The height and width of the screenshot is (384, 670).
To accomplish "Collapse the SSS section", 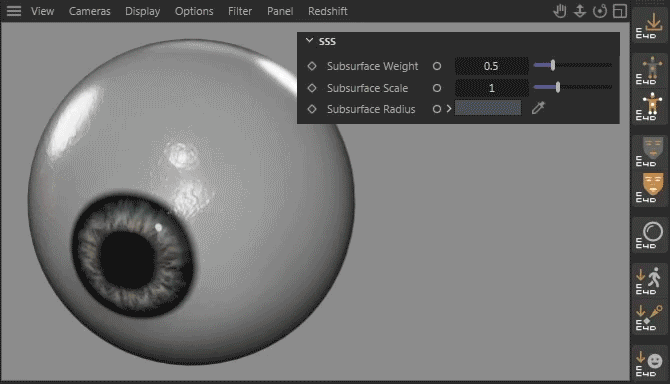I will tap(309, 41).
